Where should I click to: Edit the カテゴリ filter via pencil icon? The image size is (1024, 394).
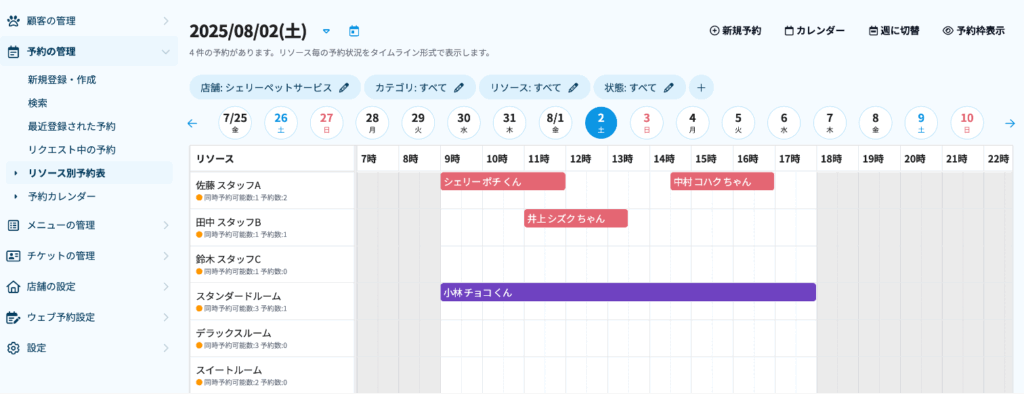pyautogui.click(x=459, y=87)
